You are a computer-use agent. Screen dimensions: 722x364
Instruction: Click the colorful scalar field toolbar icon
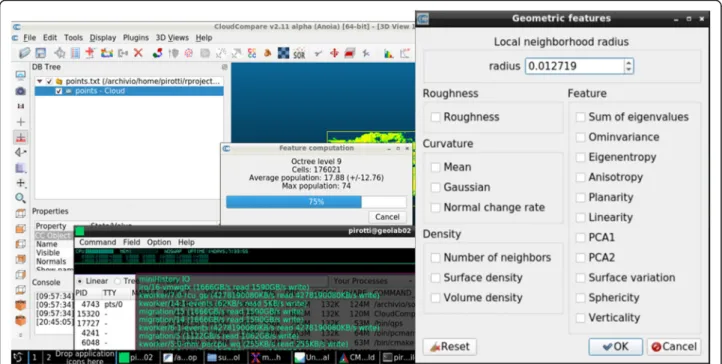[x=107, y=53]
